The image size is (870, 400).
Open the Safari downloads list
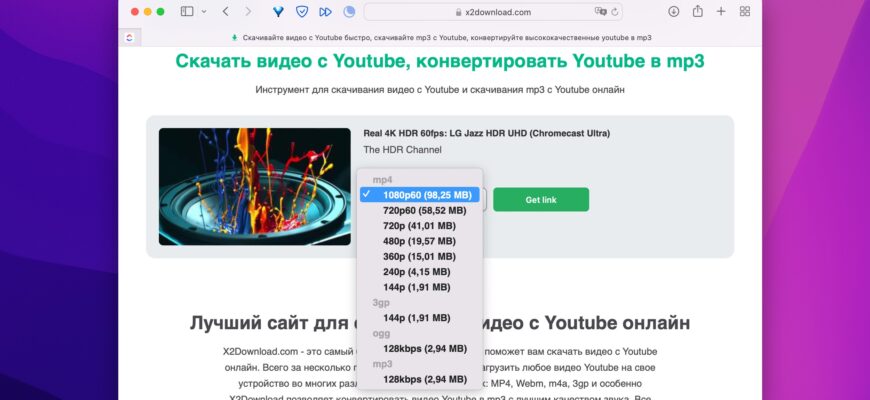(x=673, y=12)
